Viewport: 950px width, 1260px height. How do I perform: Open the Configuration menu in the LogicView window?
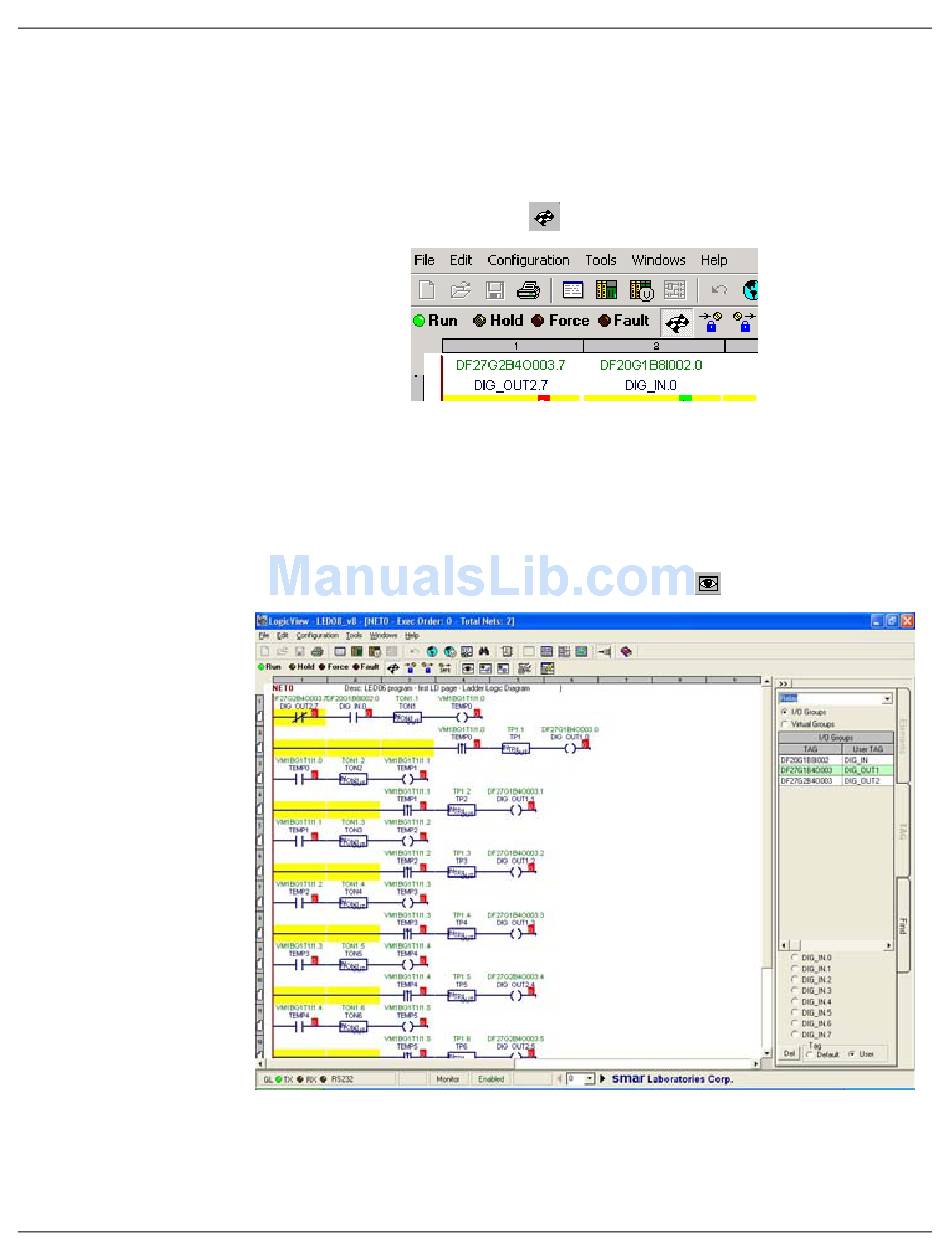[x=318, y=636]
